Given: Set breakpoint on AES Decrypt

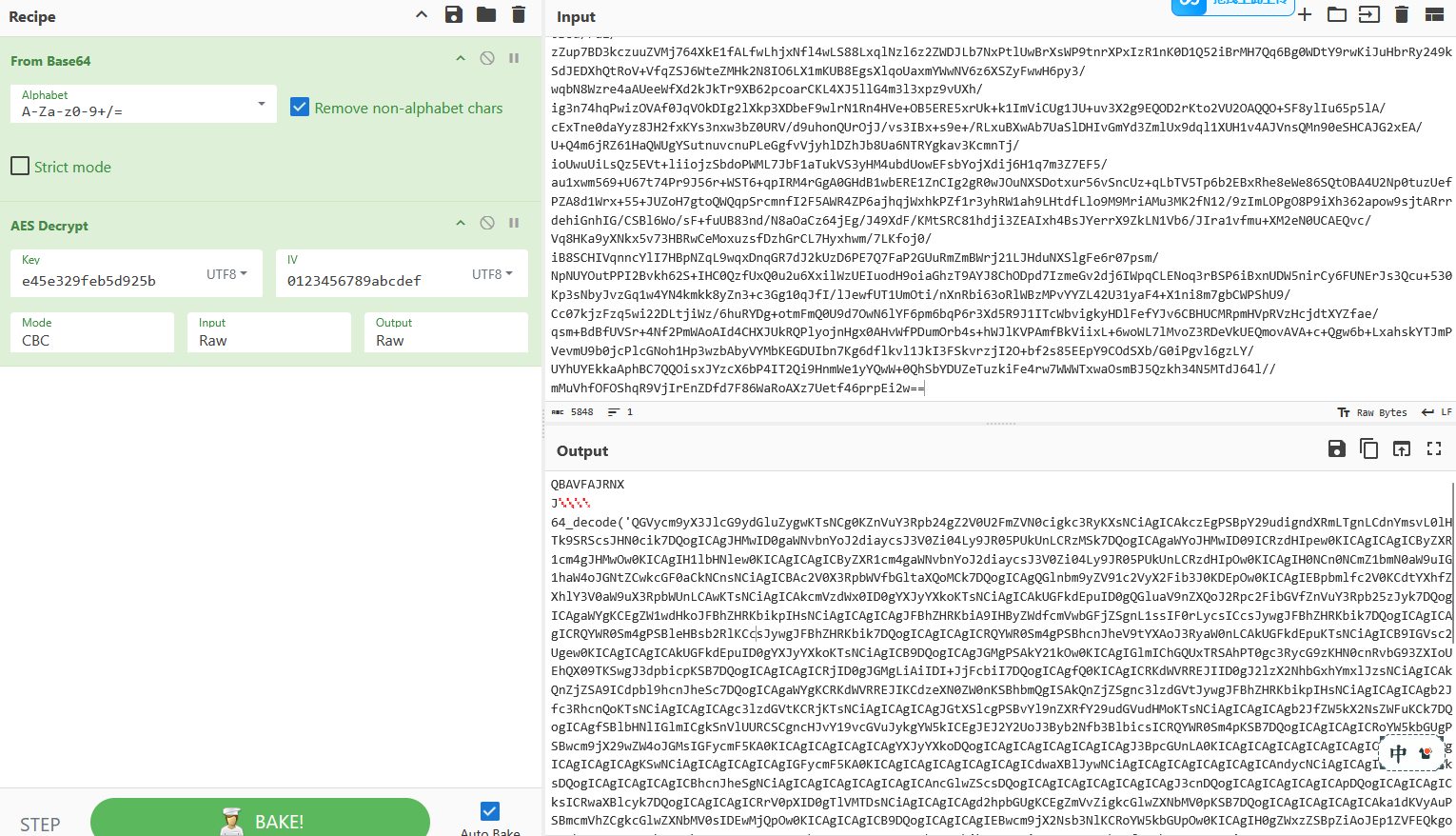Looking at the screenshot, I should click(514, 223).
